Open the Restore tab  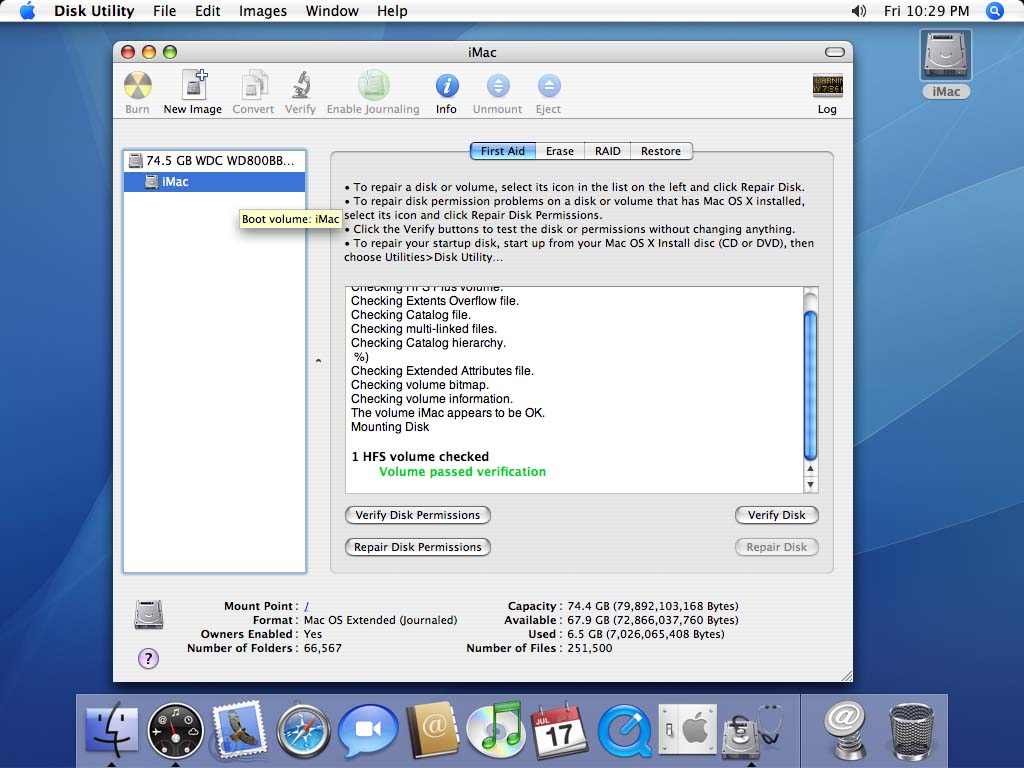pyautogui.click(x=661, y=151)
